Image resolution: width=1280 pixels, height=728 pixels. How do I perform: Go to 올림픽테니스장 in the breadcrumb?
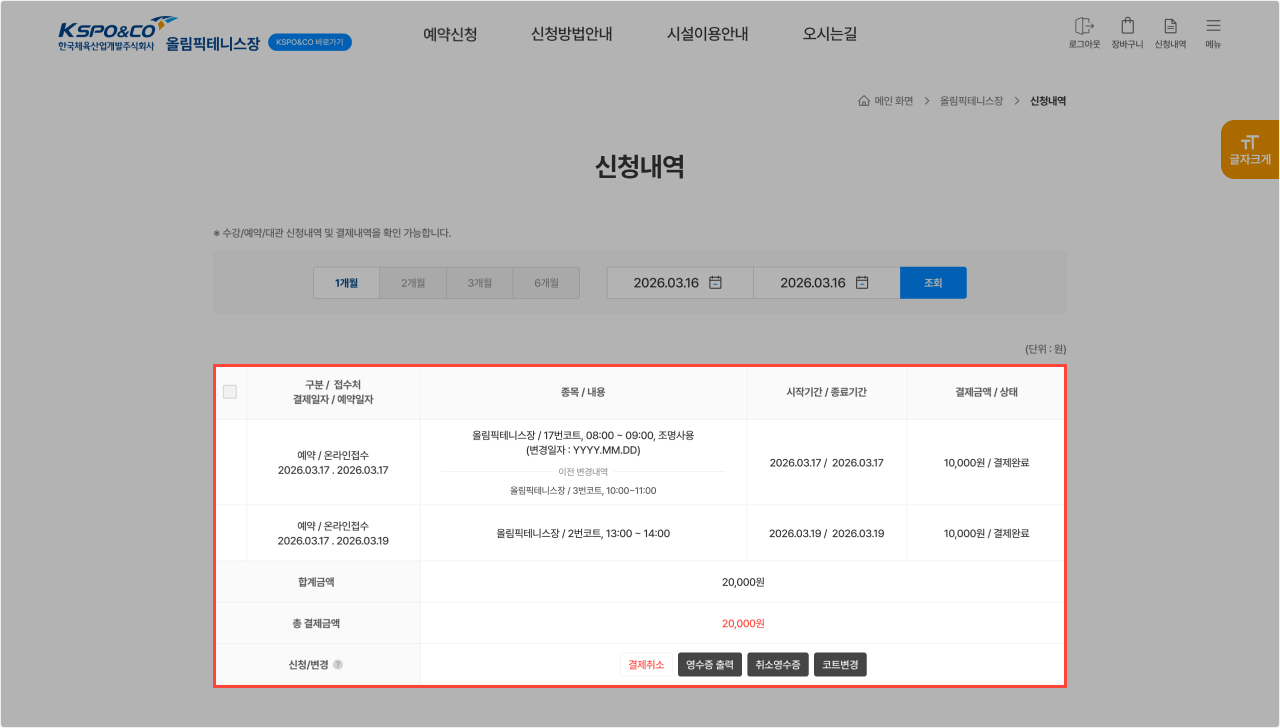(x=971, y=101)
